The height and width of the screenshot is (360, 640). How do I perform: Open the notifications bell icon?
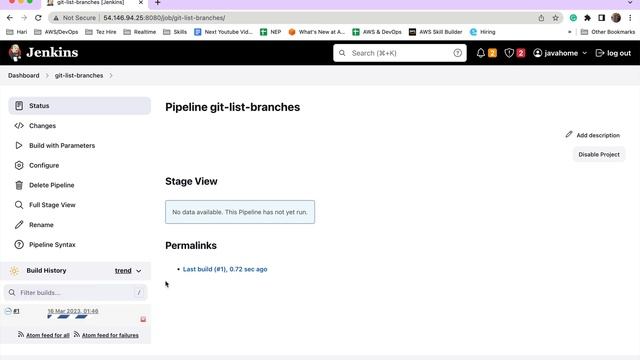pos(481,53)
